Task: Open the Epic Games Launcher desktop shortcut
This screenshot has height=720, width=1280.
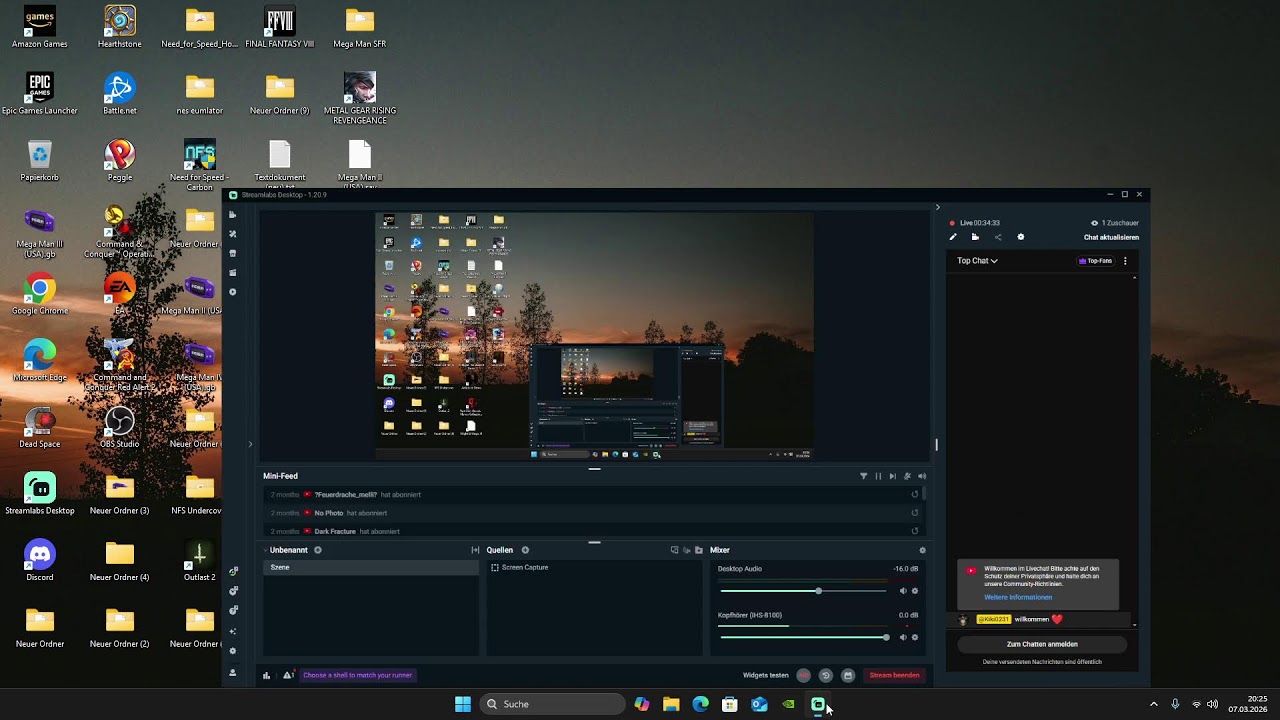Action: click(x=40, y=94)
